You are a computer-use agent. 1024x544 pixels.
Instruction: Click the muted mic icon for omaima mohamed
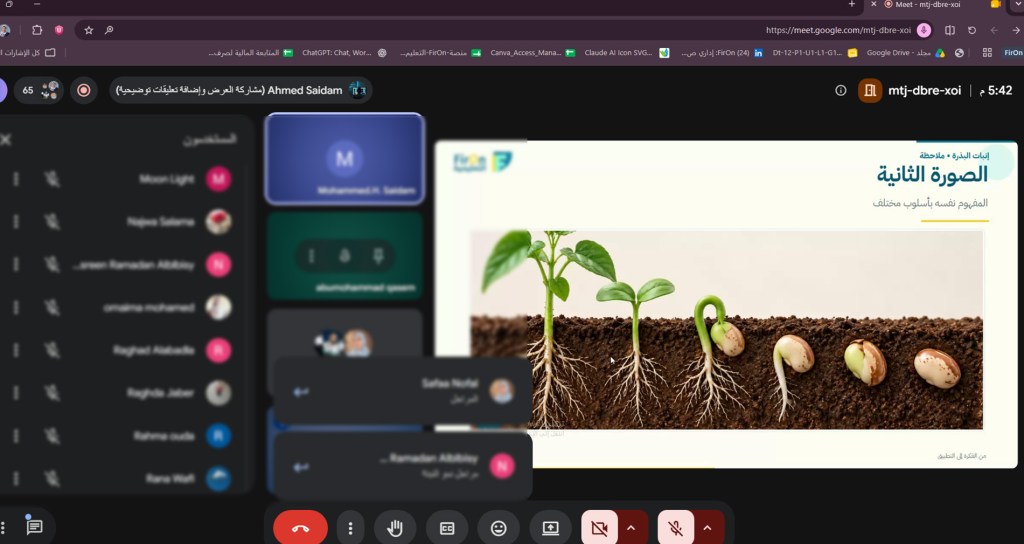pos(52,308)
